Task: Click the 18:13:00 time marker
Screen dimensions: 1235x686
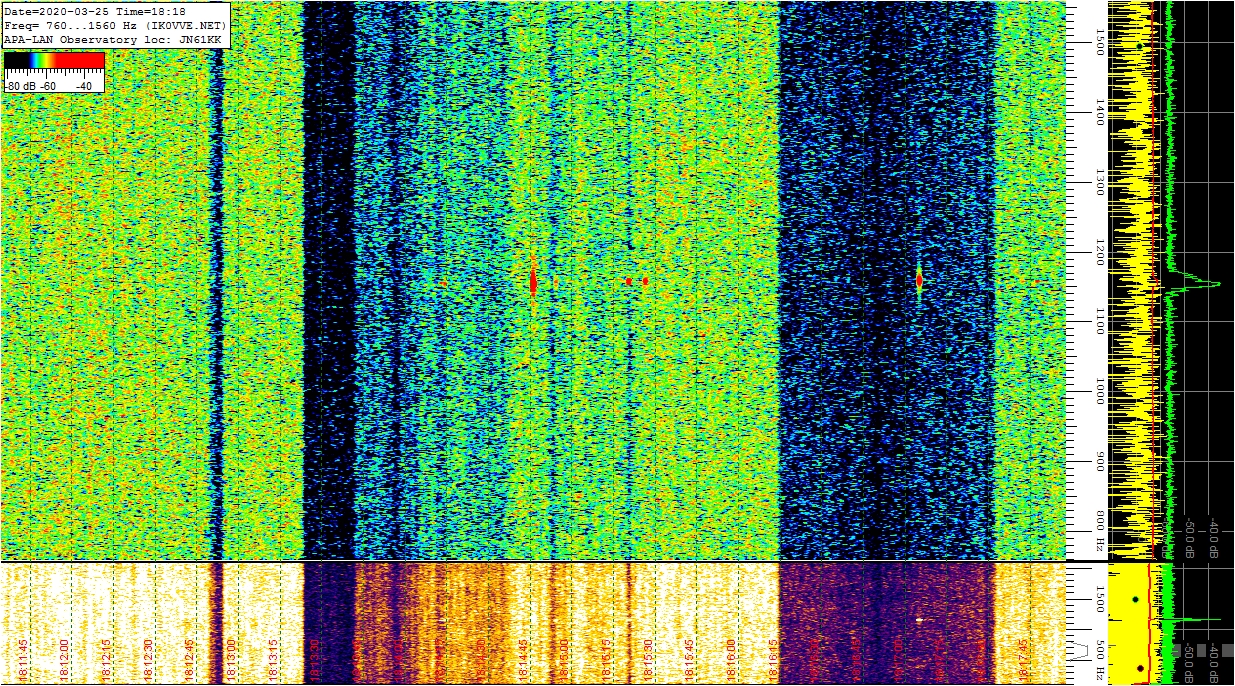Action: [x=231, y=661]
